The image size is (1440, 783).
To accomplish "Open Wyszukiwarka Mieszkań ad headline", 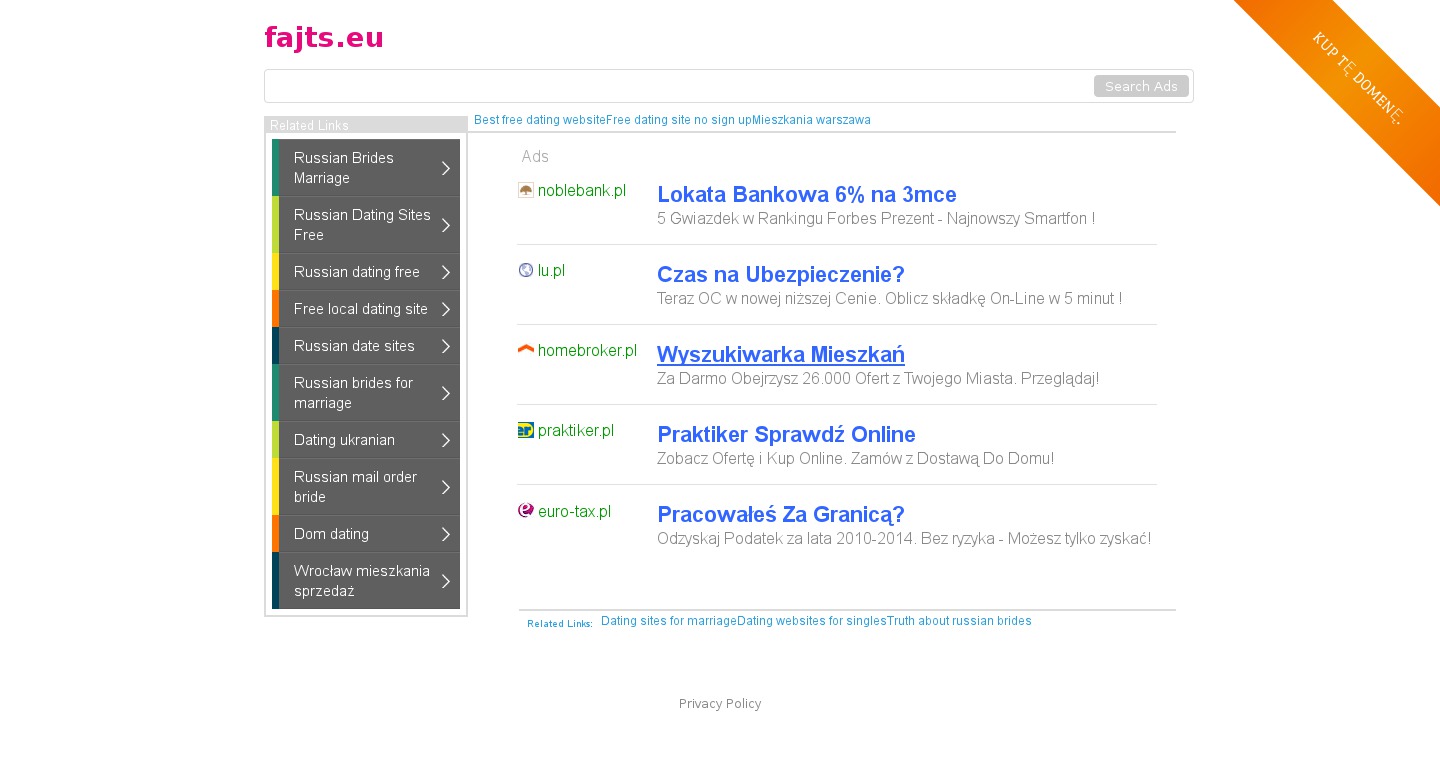I will [780, 354].
